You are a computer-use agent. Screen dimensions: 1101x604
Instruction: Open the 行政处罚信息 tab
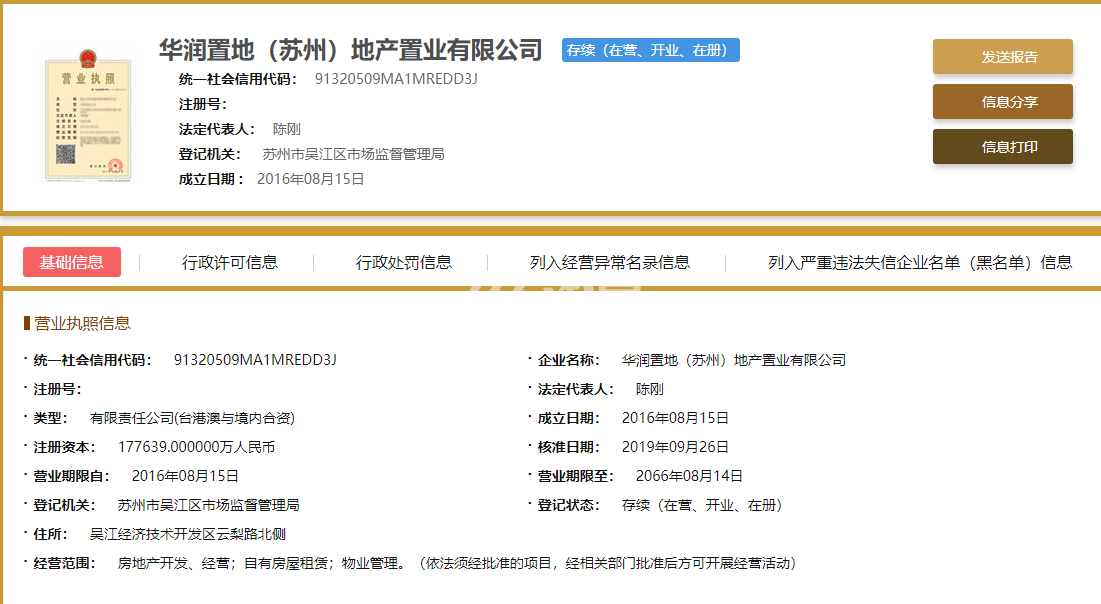(x=404, y=263)
